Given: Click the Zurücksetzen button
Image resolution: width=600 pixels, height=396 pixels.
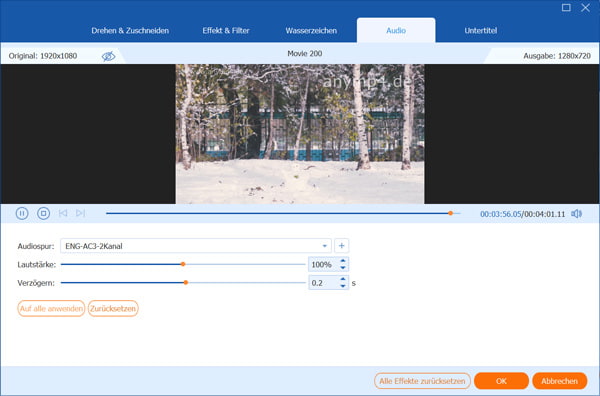Looking at the screenshot, I should click(x=113, y=308).
